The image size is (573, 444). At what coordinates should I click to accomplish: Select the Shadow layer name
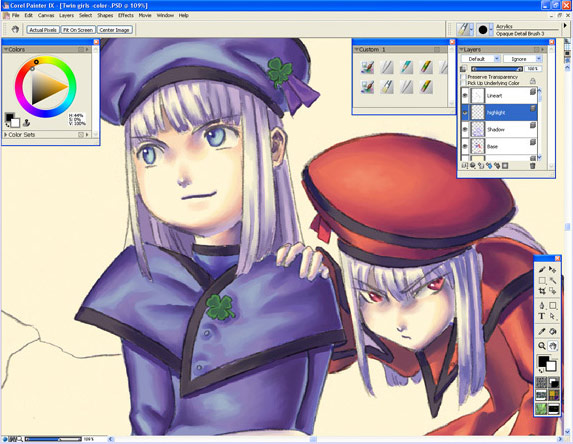pos(496,129)
